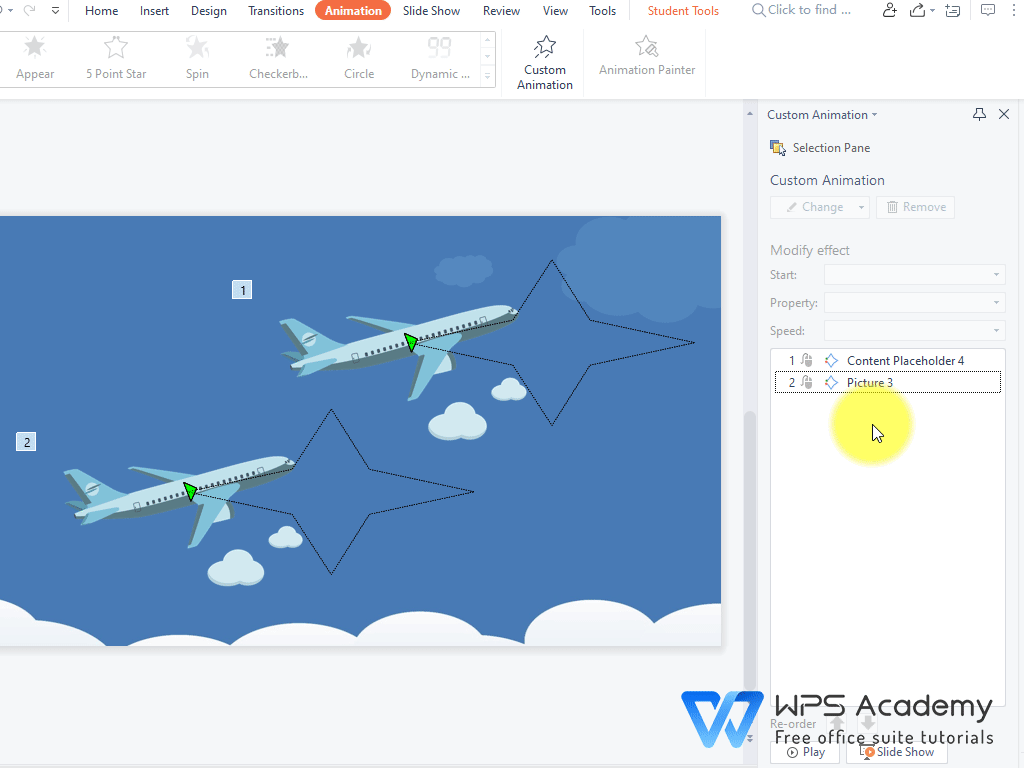Select the Appear animation effect
This screenshot has height=768, width=1024.
35,58
